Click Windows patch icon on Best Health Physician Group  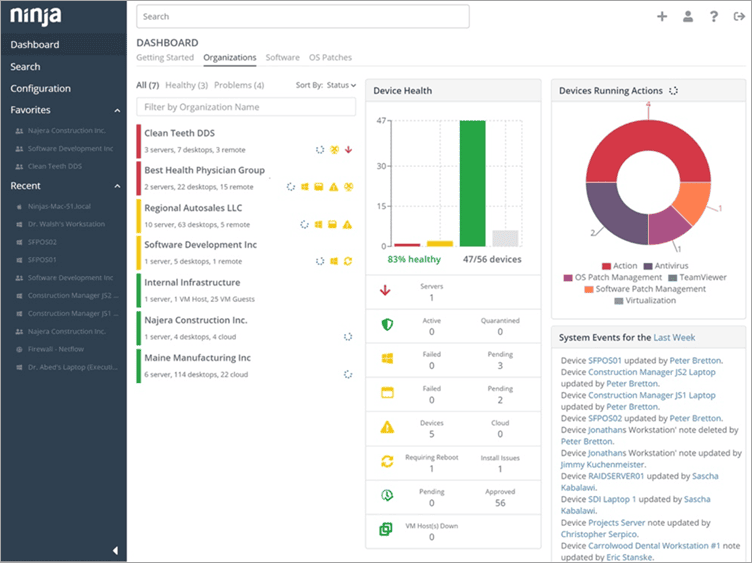click(305, 187)
